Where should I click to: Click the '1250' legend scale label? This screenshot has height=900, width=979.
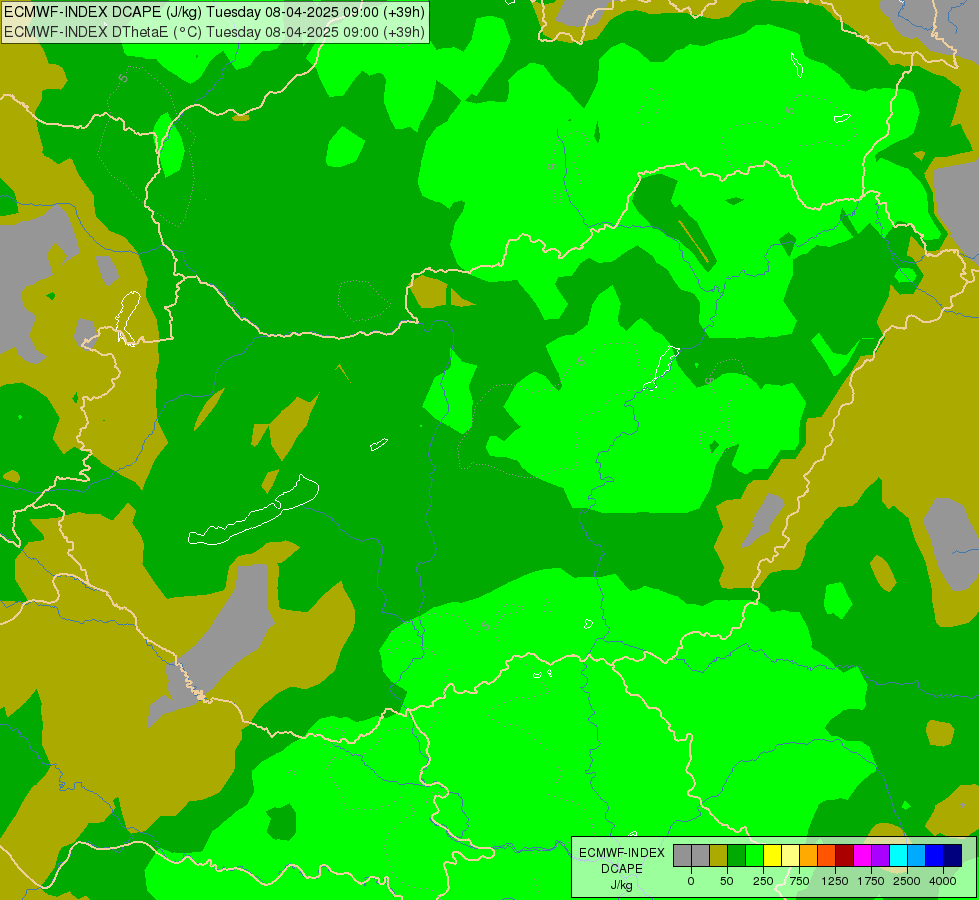click(x=835, y=881)
